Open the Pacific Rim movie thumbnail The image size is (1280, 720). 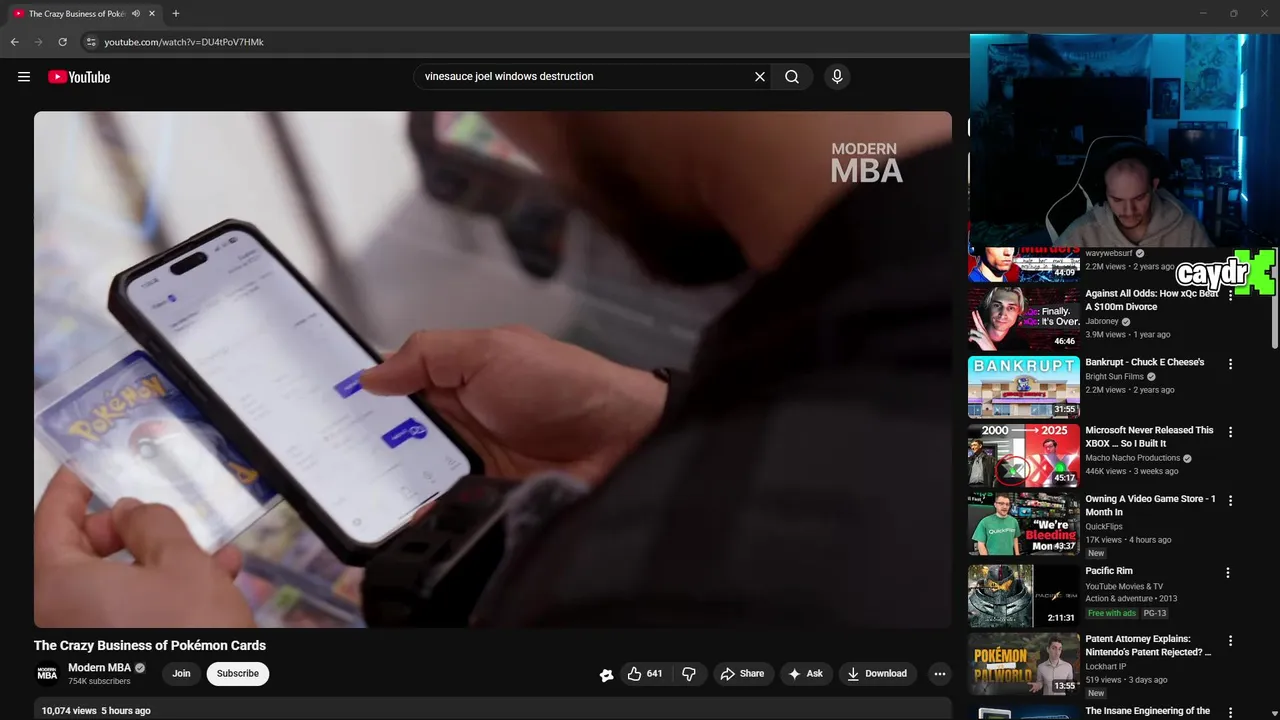pos(1024,596)
